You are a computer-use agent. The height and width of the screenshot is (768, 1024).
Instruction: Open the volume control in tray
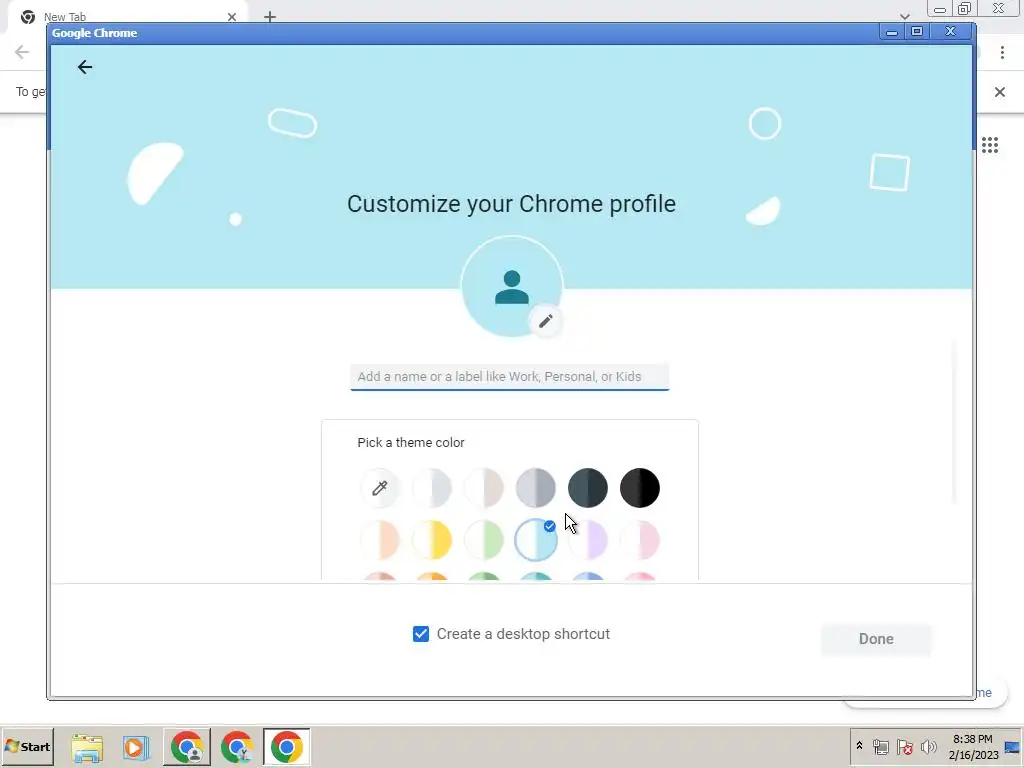928,746
